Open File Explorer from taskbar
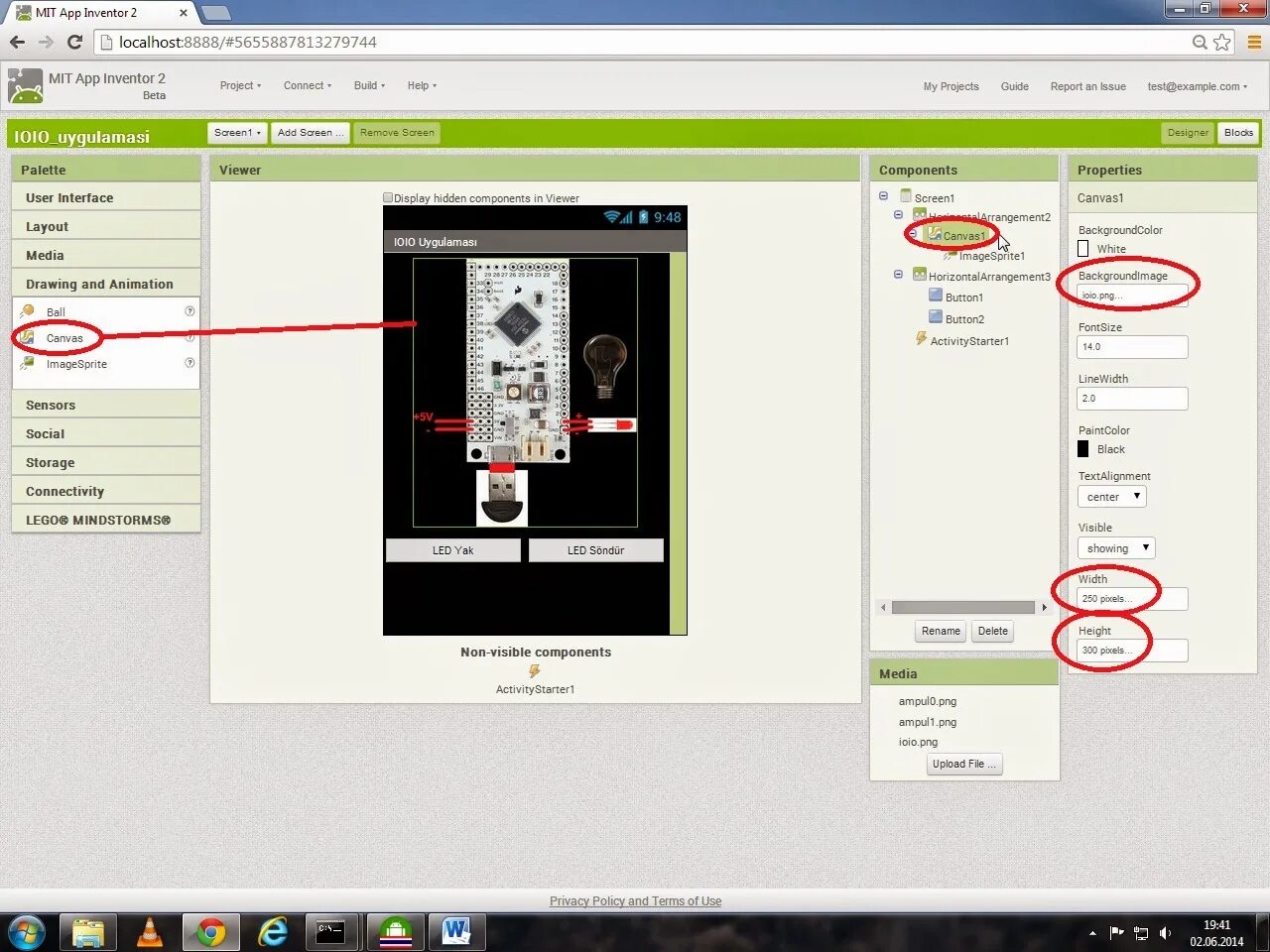Screen dimensions: 1270x952 [88, 933]
